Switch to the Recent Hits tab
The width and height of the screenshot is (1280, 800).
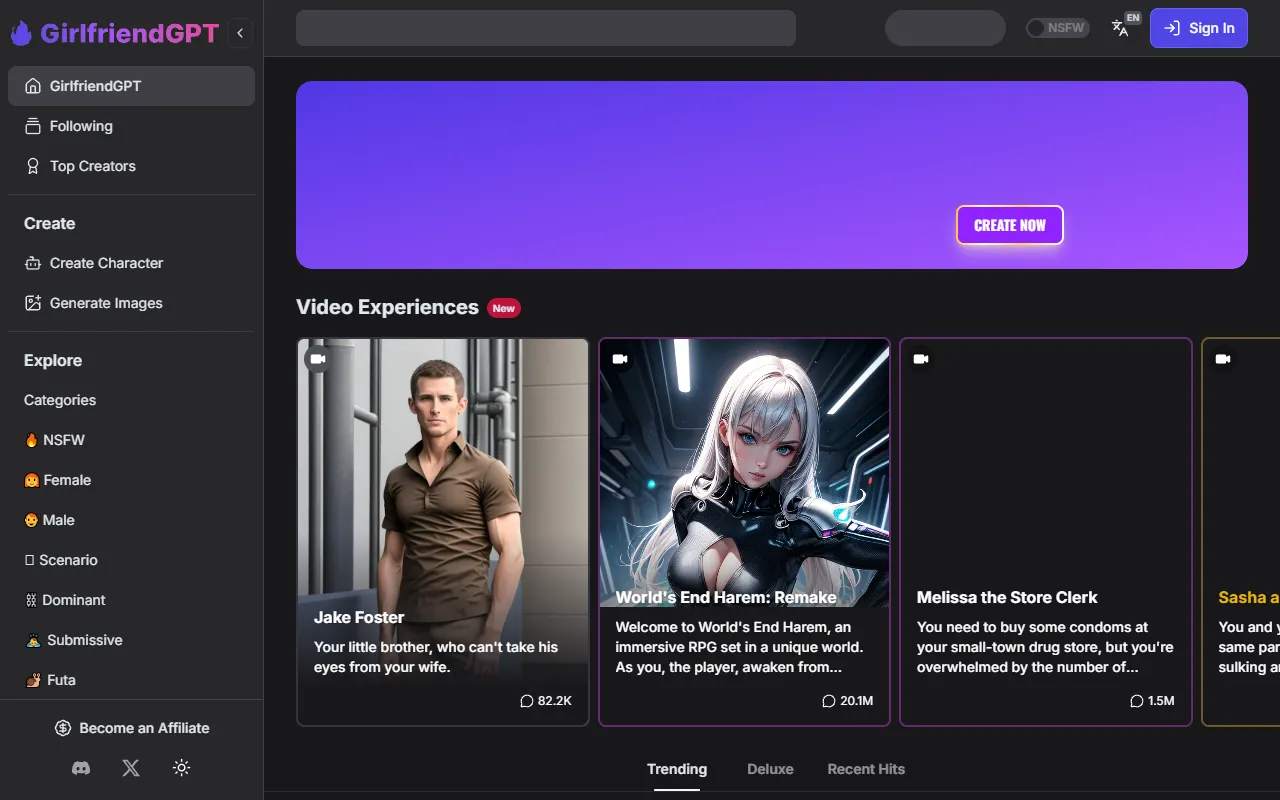[x=866, y=769]
